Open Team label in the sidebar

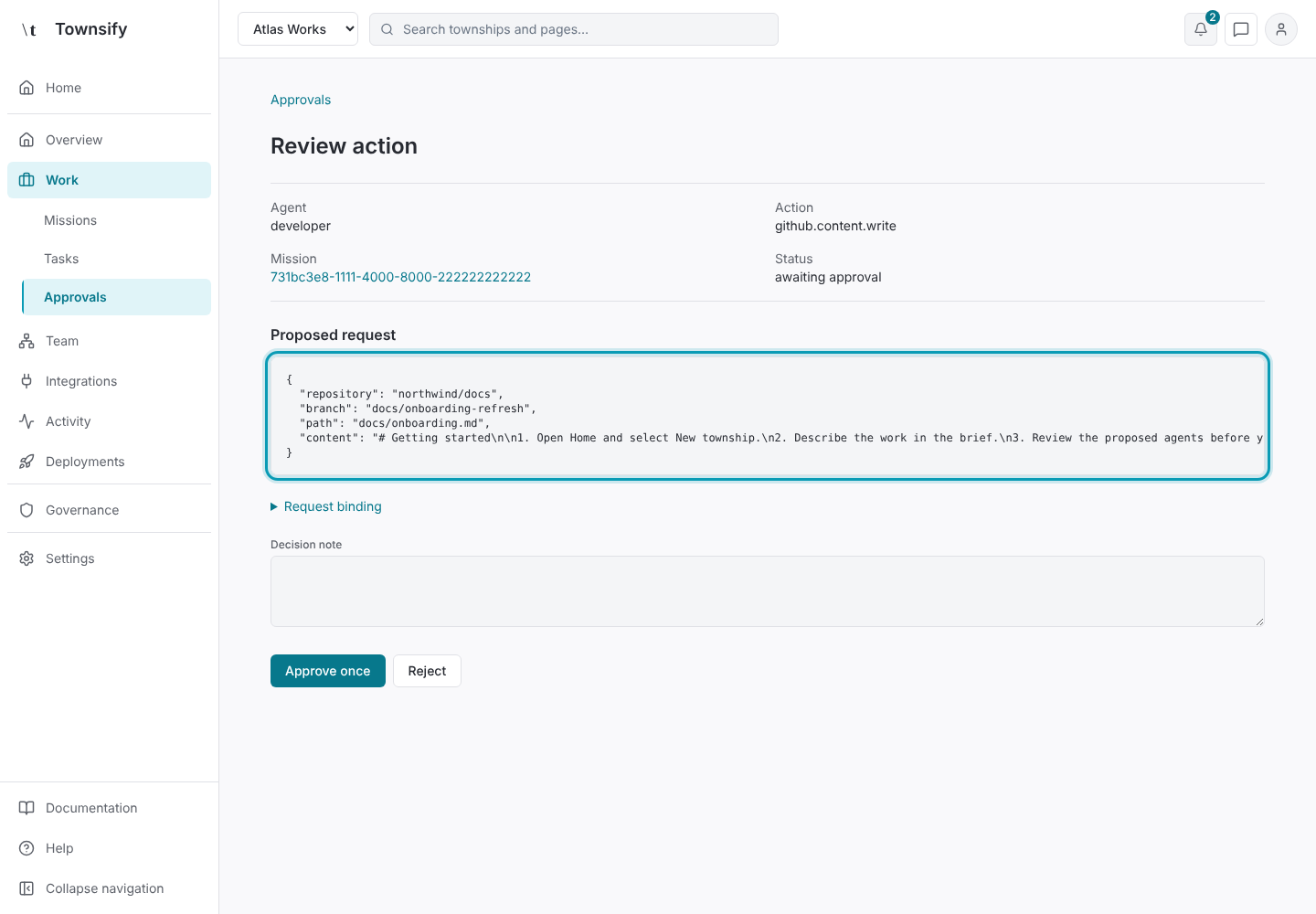[62, 341]
